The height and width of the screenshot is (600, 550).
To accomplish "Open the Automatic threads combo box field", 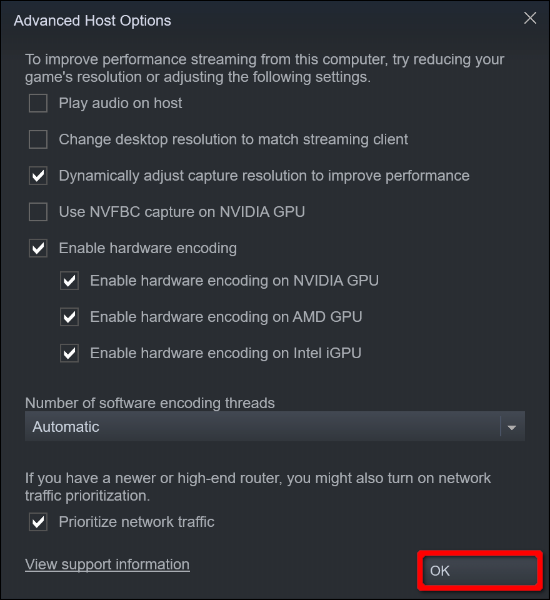I will point(275,427).
